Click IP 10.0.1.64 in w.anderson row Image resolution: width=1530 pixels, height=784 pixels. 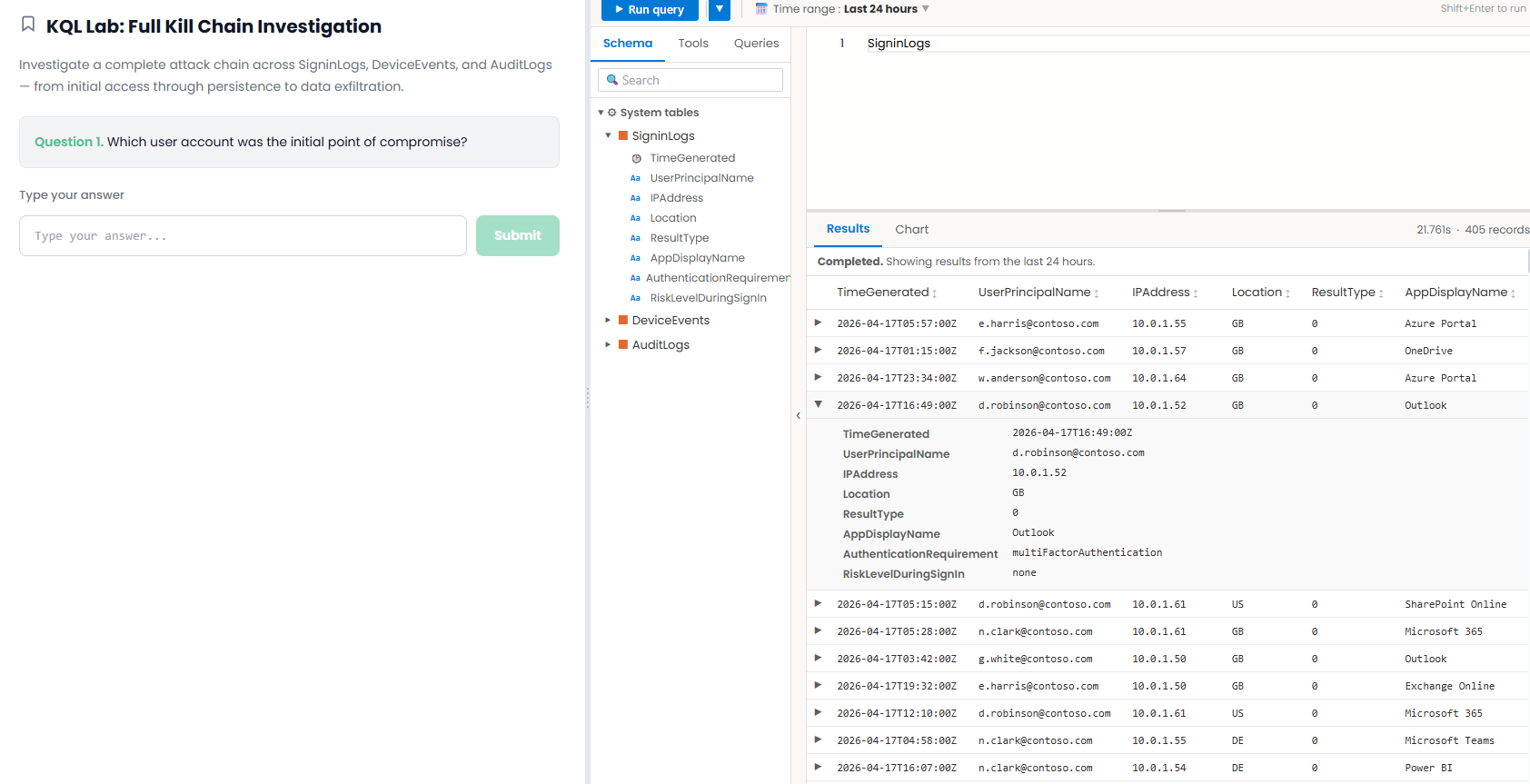[x=1158, y=378]
